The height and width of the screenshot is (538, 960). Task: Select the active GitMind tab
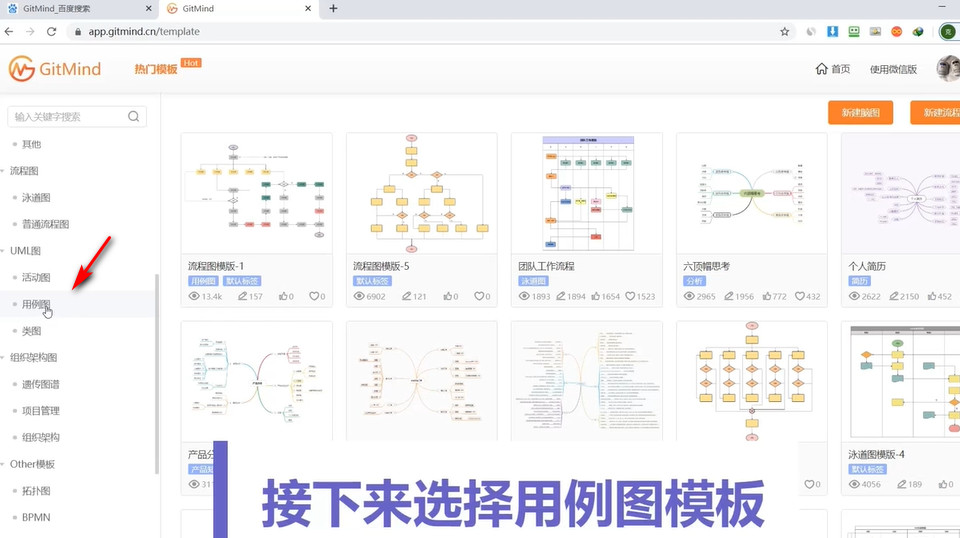pos(239,9)
